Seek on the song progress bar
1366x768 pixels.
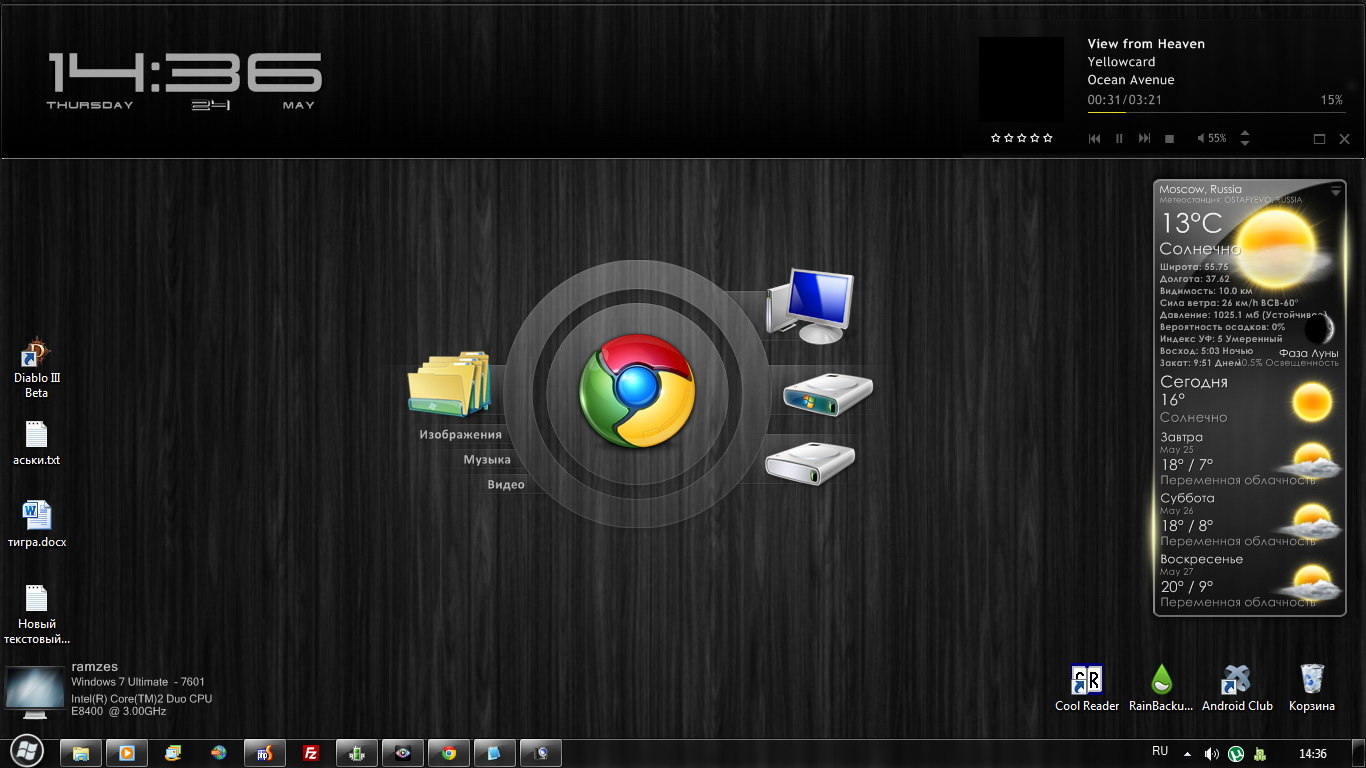click(x=1200, y=112)
